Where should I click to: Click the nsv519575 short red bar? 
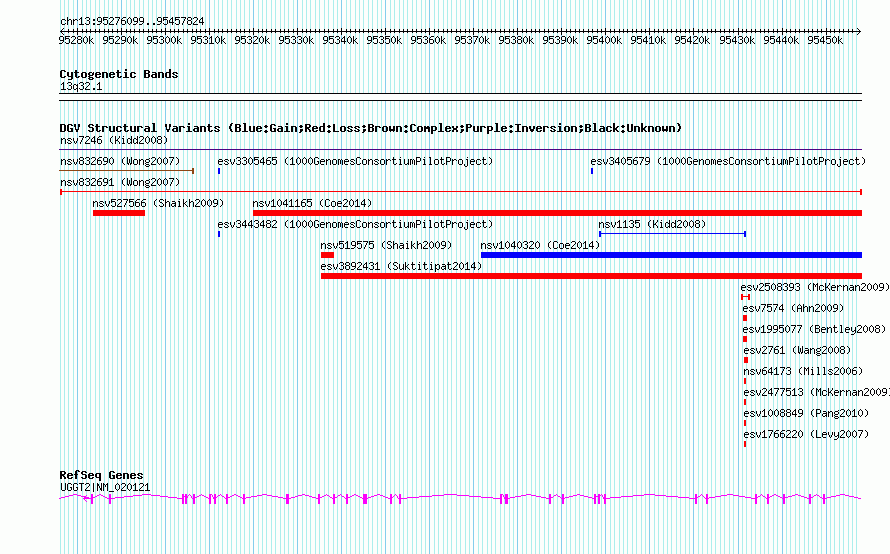point(328,255)
